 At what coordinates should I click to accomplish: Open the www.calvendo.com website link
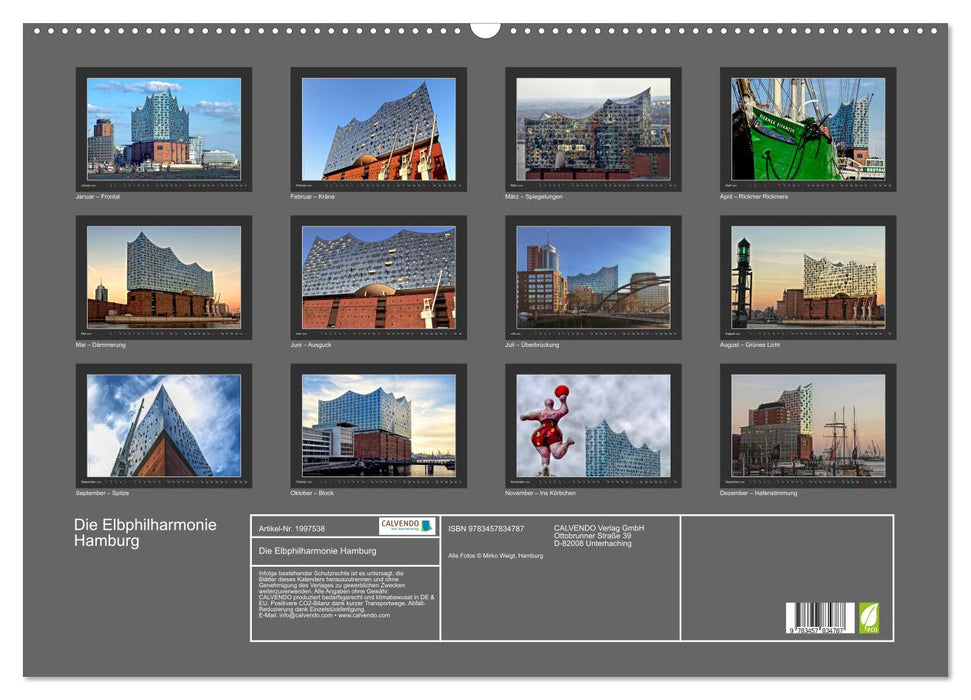363,616
